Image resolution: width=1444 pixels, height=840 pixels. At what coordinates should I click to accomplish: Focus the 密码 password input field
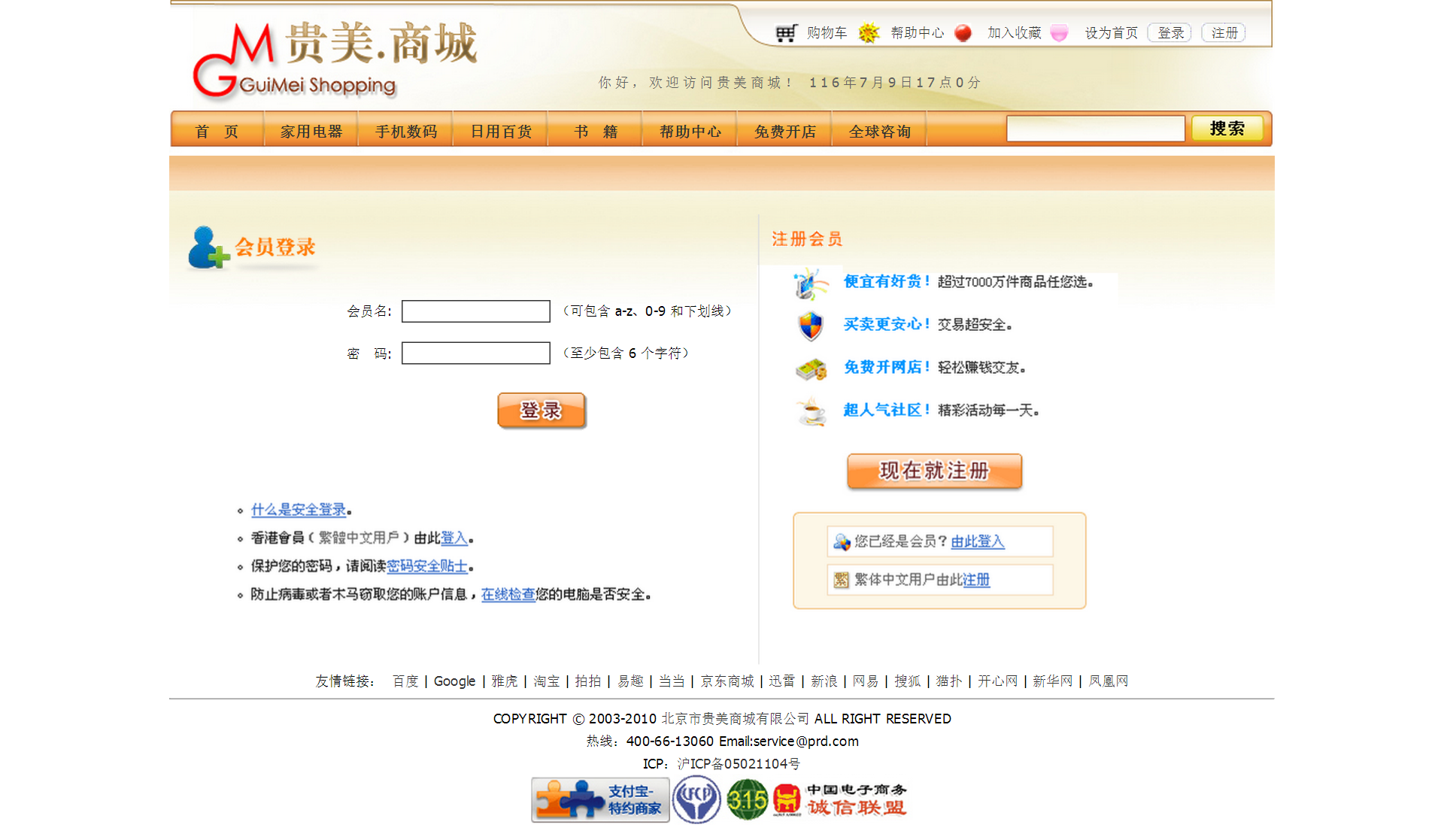coord(475,353)
